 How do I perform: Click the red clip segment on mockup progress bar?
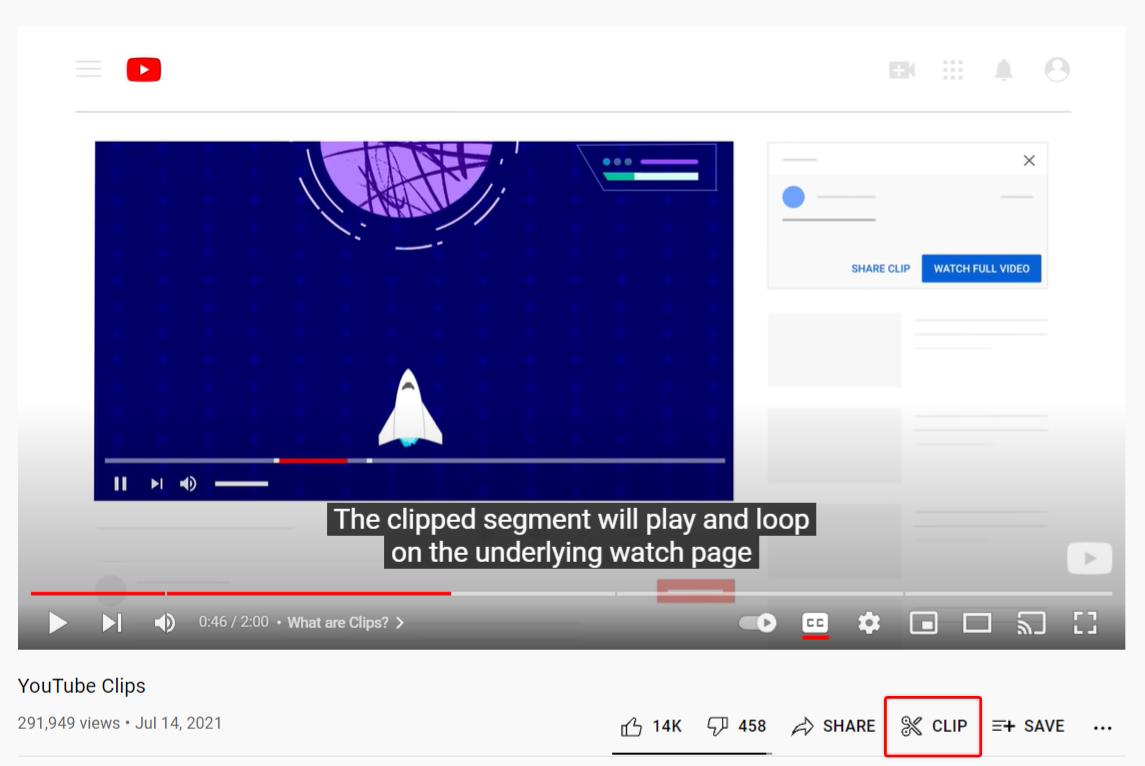[x=313, y=461]
